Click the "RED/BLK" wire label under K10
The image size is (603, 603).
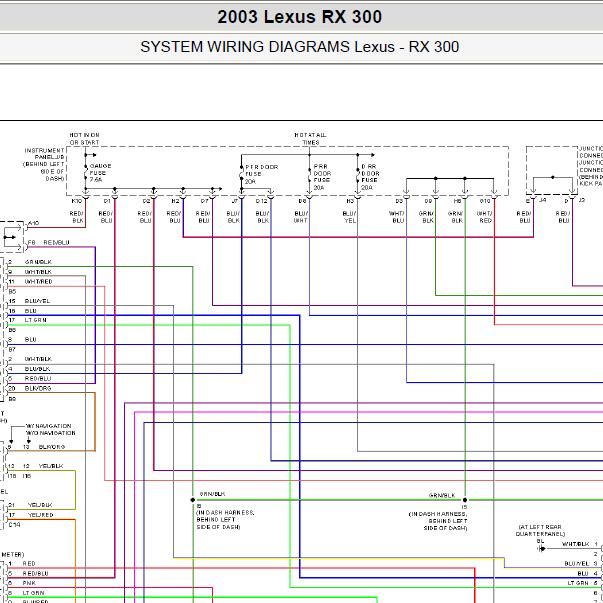click(x=77, y=217)
